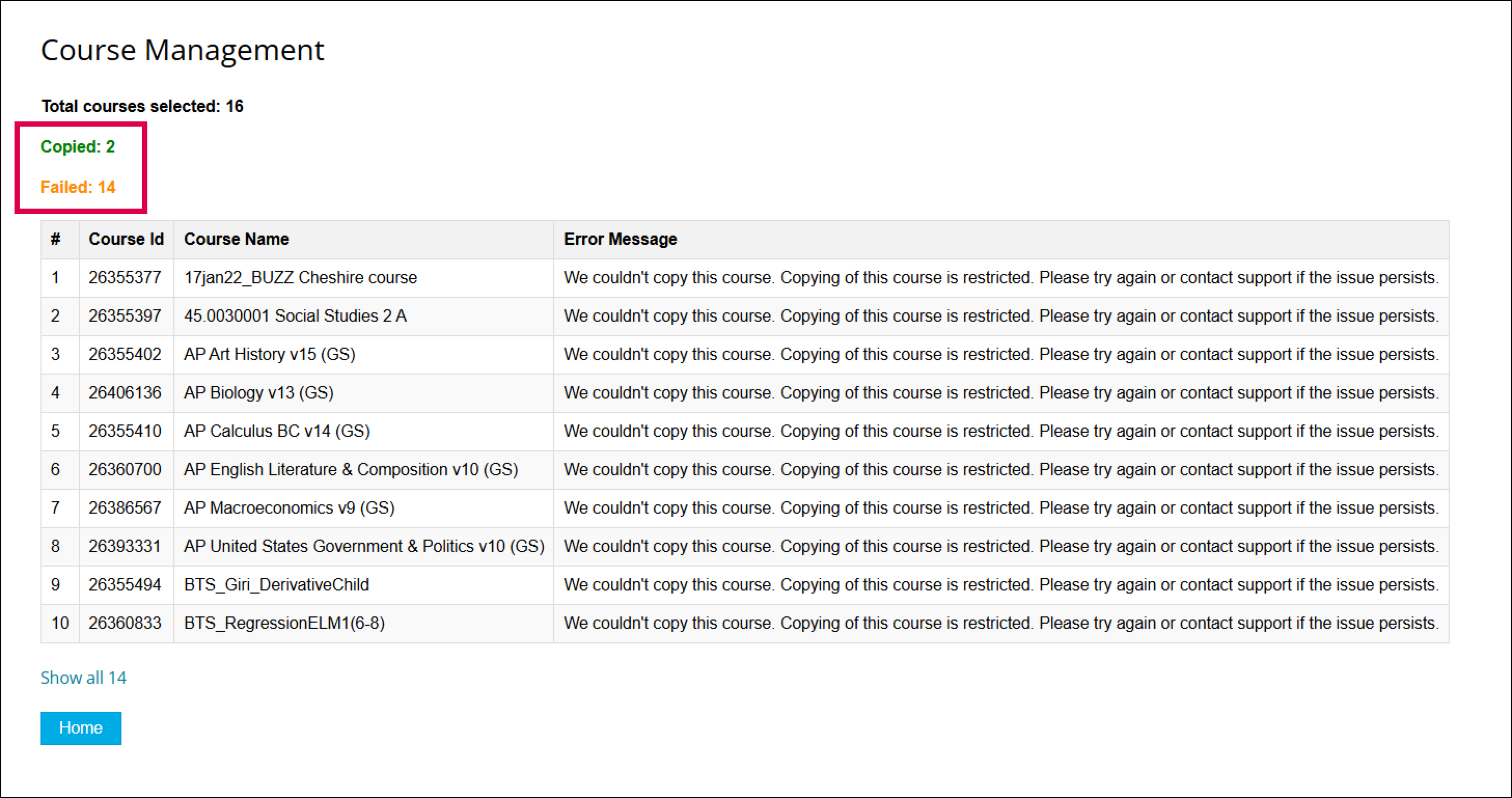Open the Show all 14 link
This screenshot has width=1512, height=798.
pos(84,678)
